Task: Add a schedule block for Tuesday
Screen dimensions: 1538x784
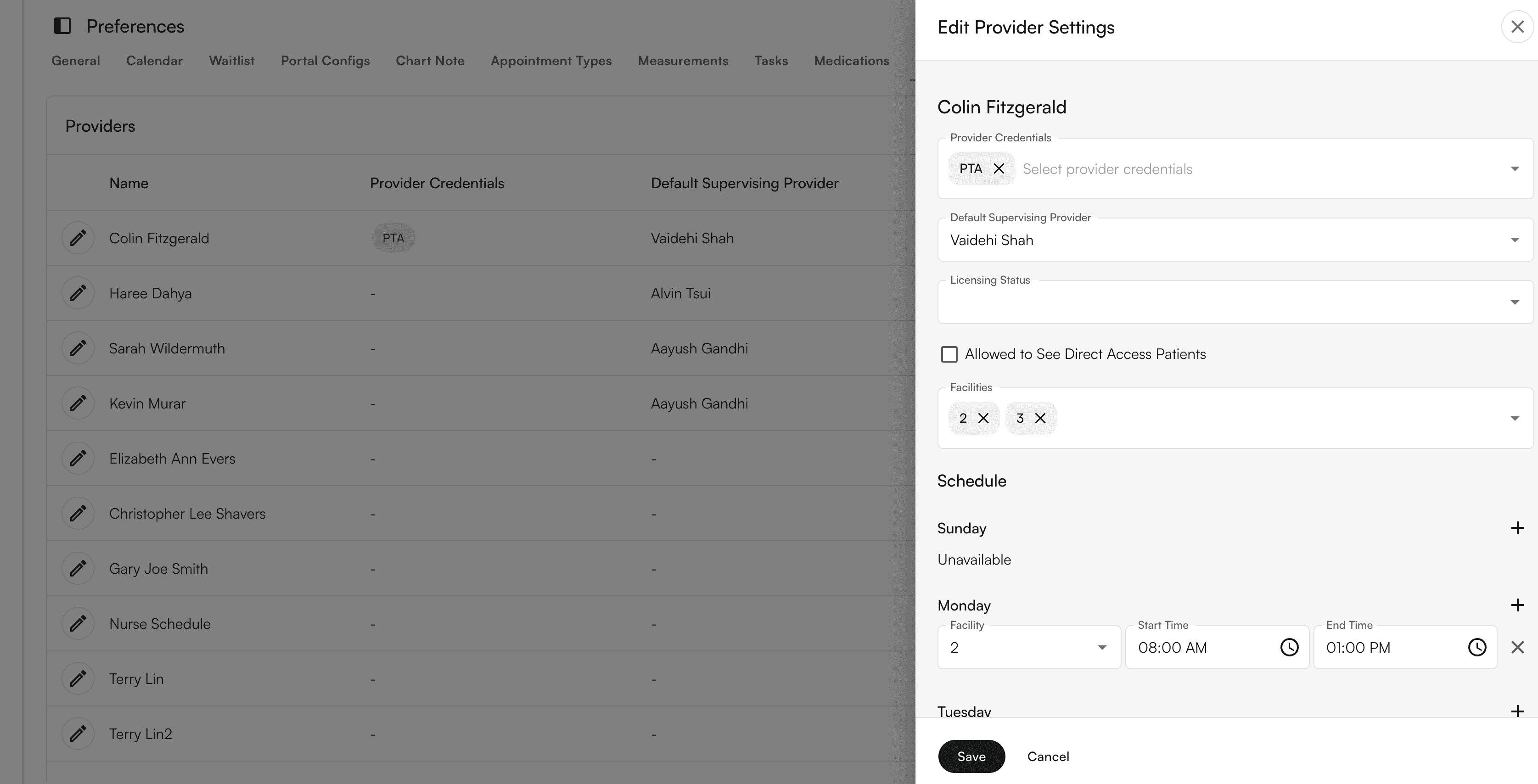Action: coord(1517,711)
